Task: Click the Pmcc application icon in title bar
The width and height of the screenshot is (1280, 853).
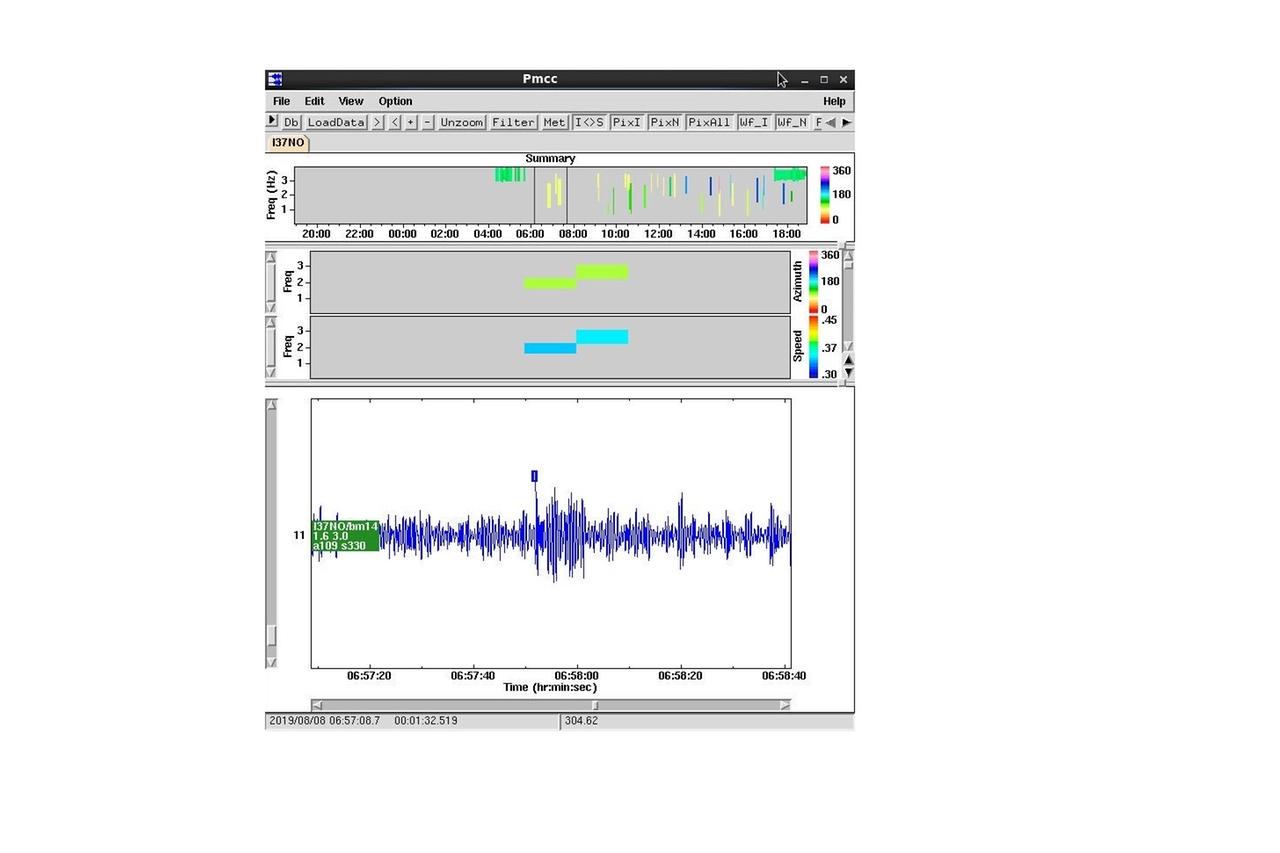Action: pyautogui.click(x=275, y=79)
